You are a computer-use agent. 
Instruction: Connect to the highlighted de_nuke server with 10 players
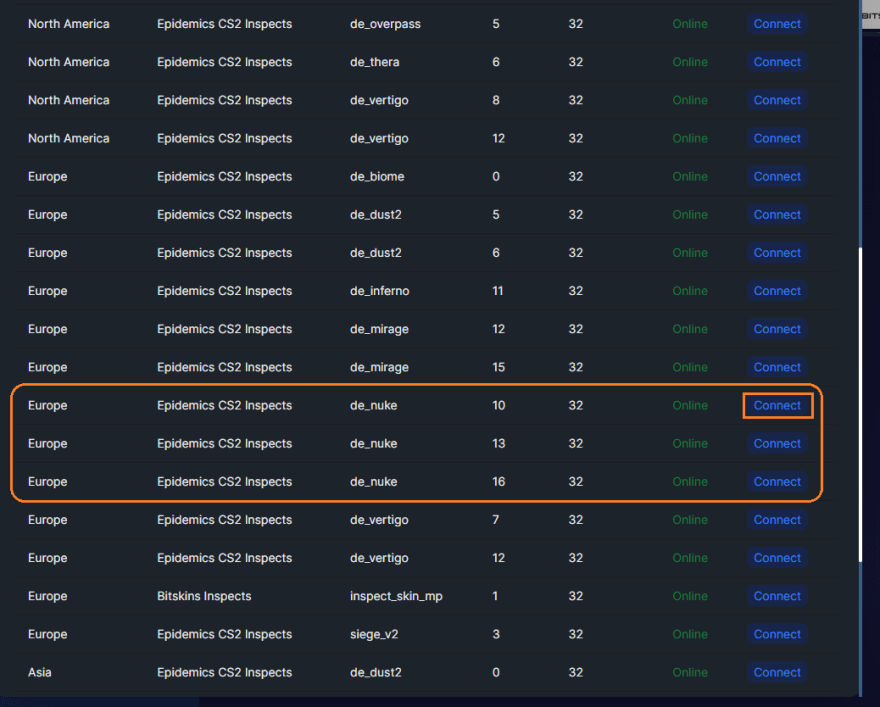coord(777,405)
